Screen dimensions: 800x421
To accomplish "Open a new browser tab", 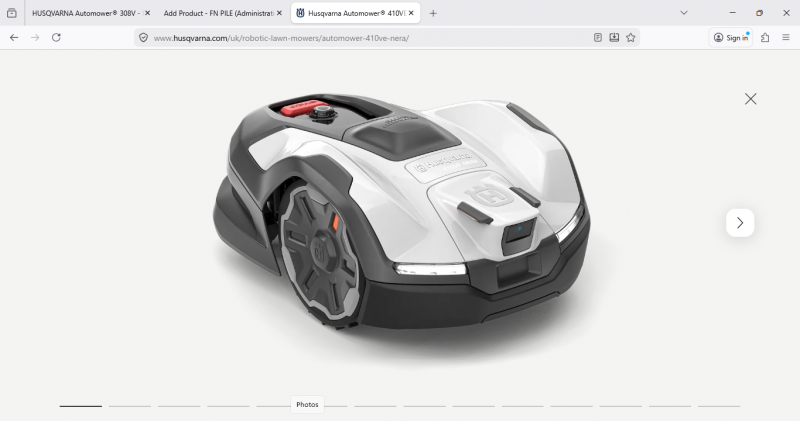I will 433,13.
